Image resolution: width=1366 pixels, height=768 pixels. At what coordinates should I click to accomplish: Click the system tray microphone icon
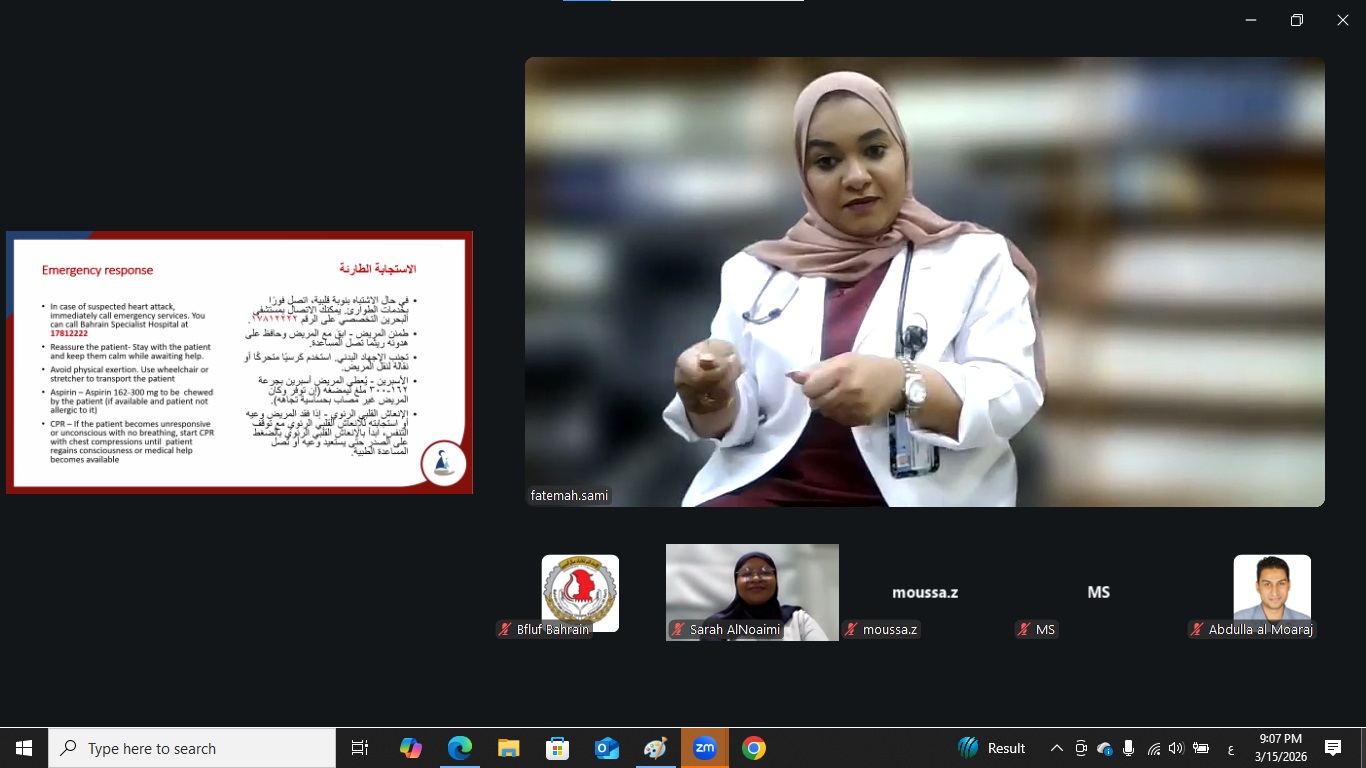1128,748
